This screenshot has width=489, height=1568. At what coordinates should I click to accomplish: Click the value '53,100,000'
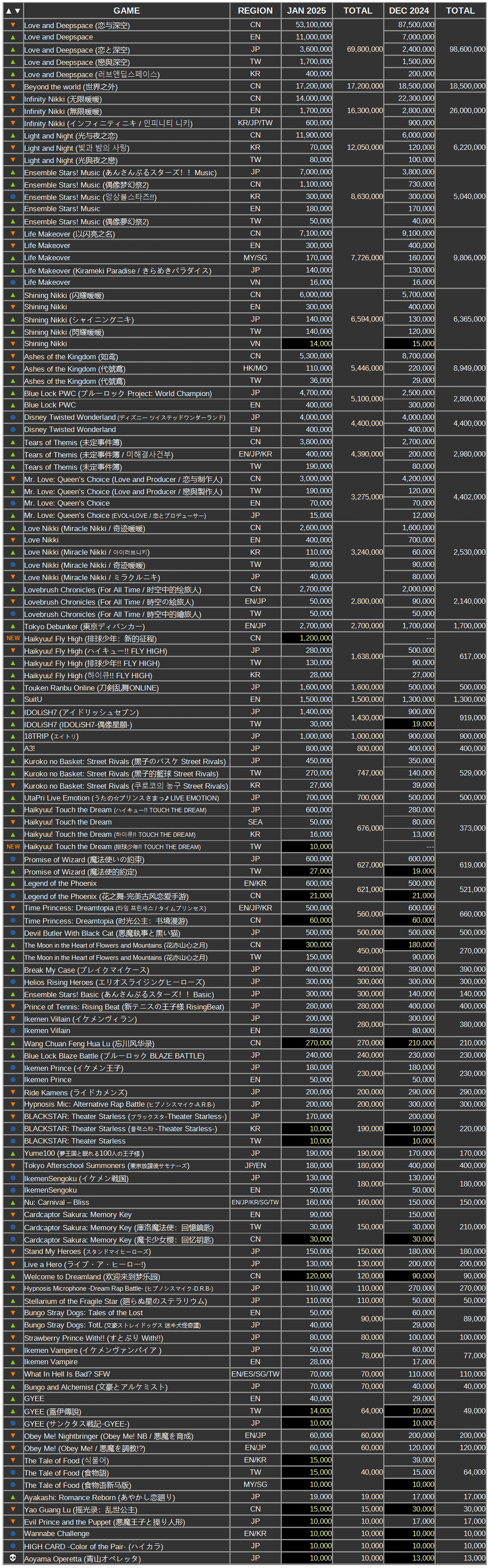pyautogui.click(x=314, y=25)
